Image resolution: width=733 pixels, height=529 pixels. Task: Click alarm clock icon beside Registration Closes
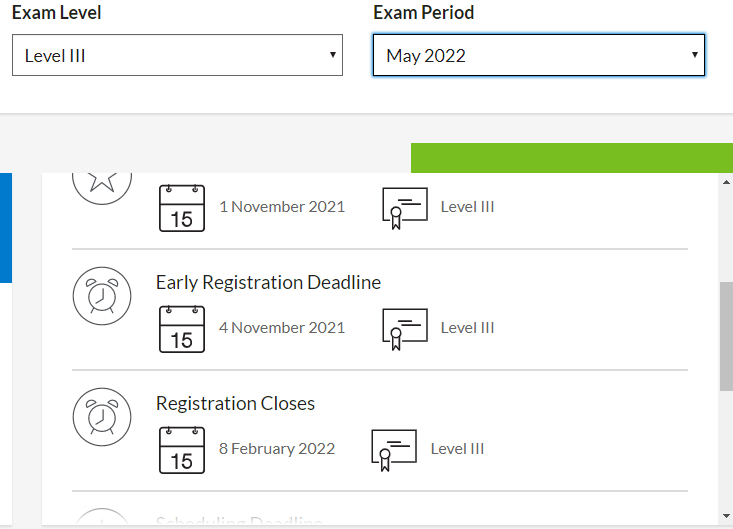(102, 417)
